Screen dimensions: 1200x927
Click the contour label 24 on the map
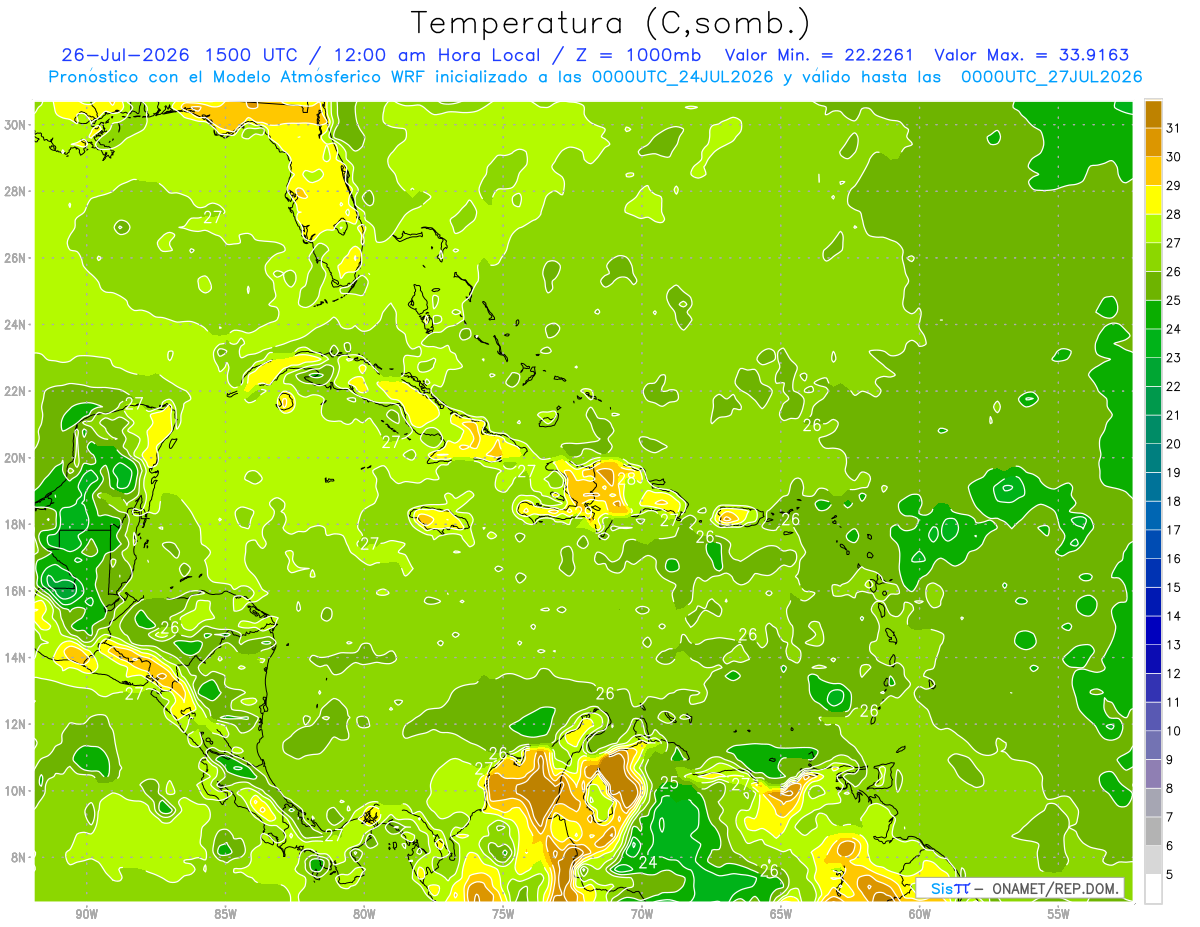click(x=648, y=862)
